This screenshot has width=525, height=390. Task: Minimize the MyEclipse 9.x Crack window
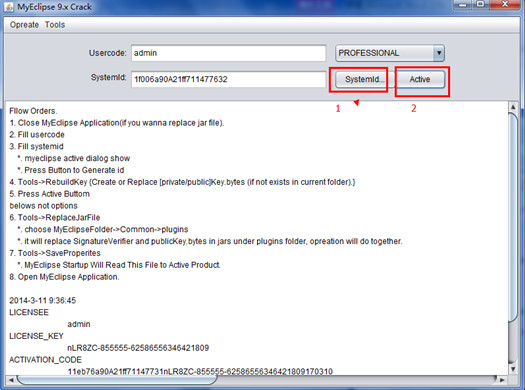tap(463, 4)
